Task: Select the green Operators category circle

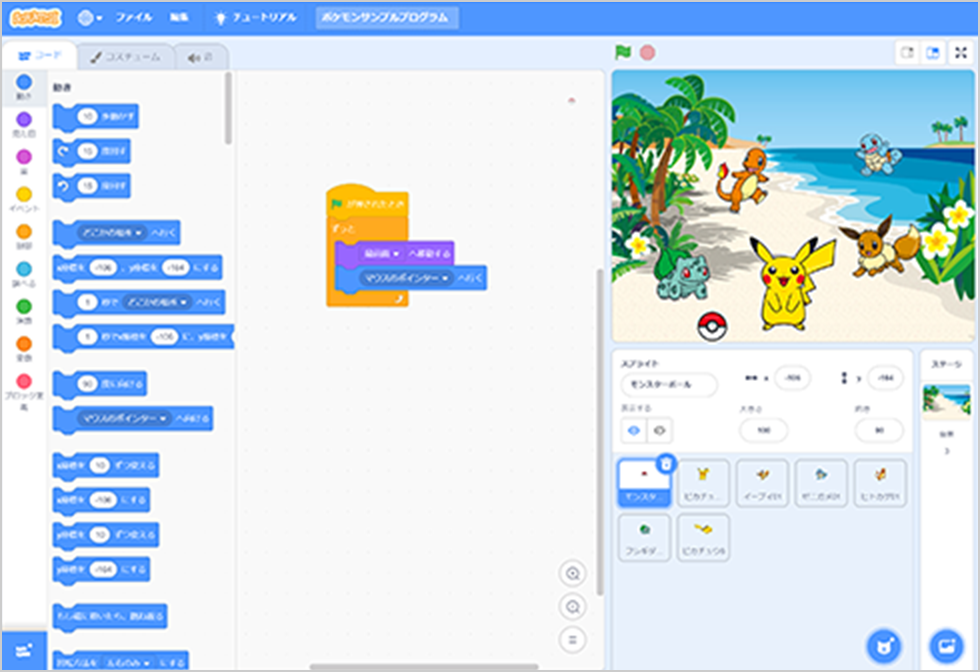Action: coord(24,306)
